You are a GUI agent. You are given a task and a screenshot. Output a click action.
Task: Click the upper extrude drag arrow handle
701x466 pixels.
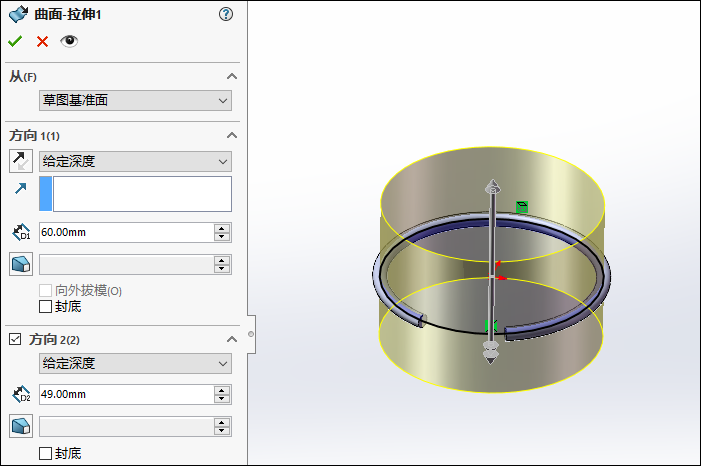coord(493,186)
